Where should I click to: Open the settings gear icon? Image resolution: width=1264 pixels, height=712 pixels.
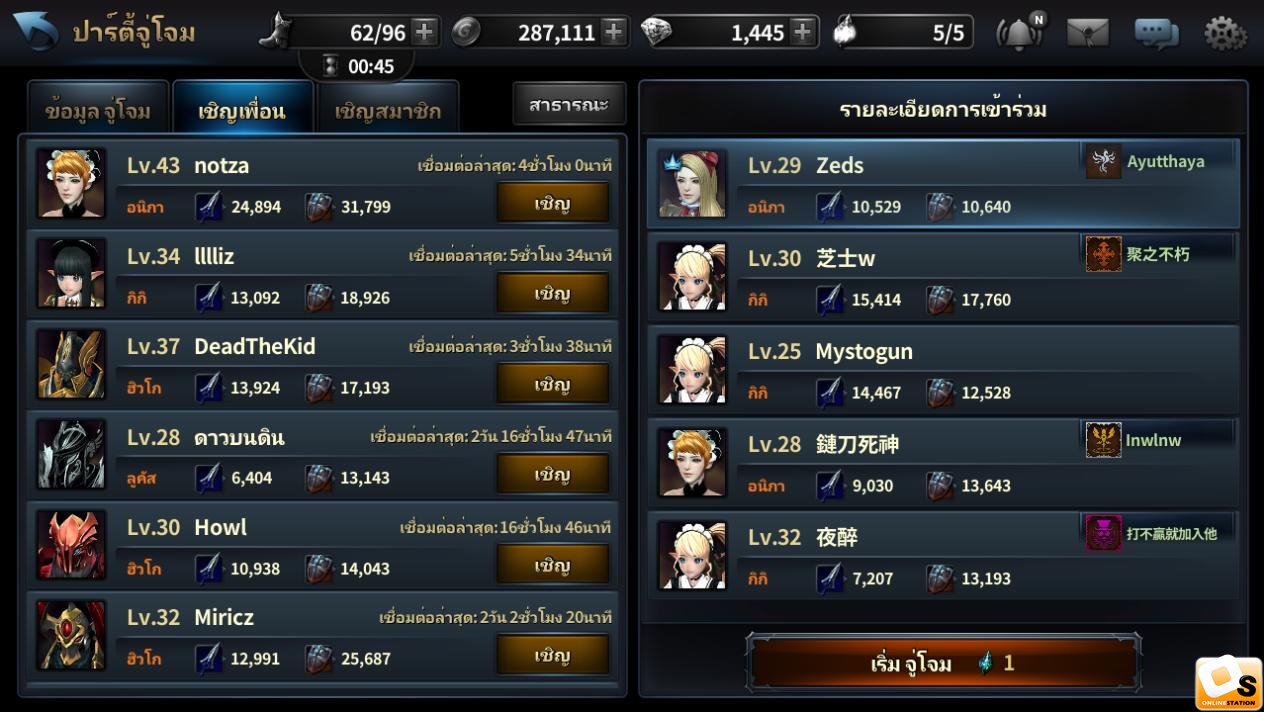(x=1225, y=33)
